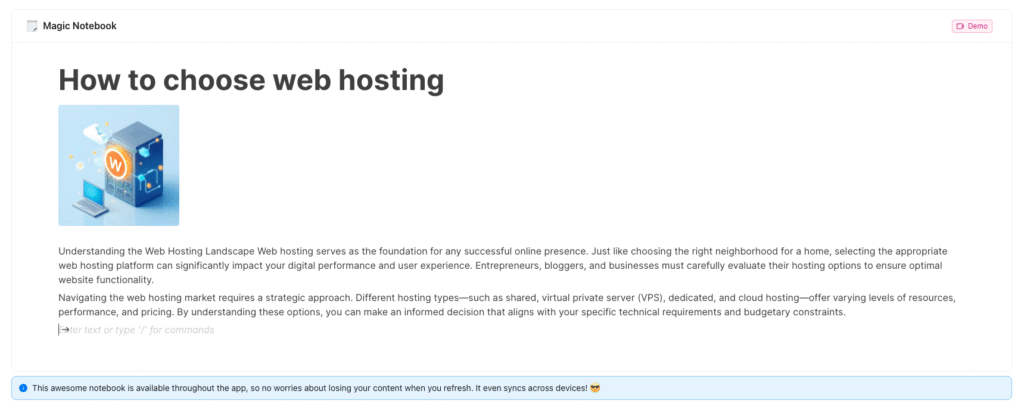Open the Demo button
The image size is (1024, 419).
(x=971, y=26)
